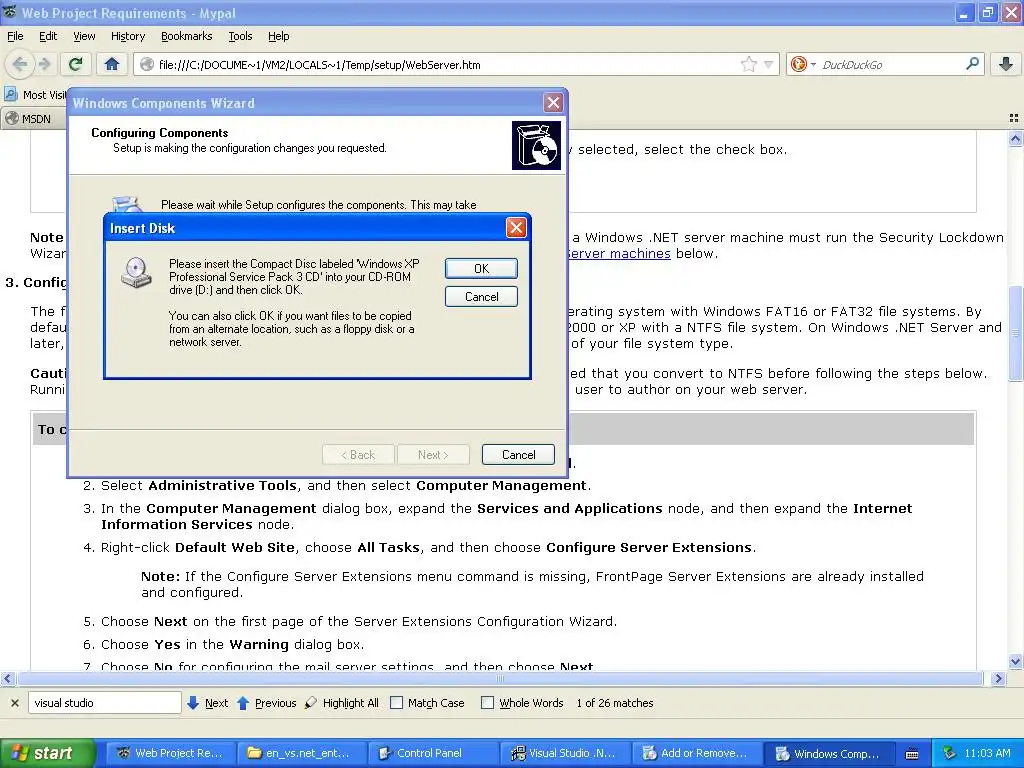Close the Insert Disk dialog
Viewport: 1024px width, 768px height.
coord(516,227)
